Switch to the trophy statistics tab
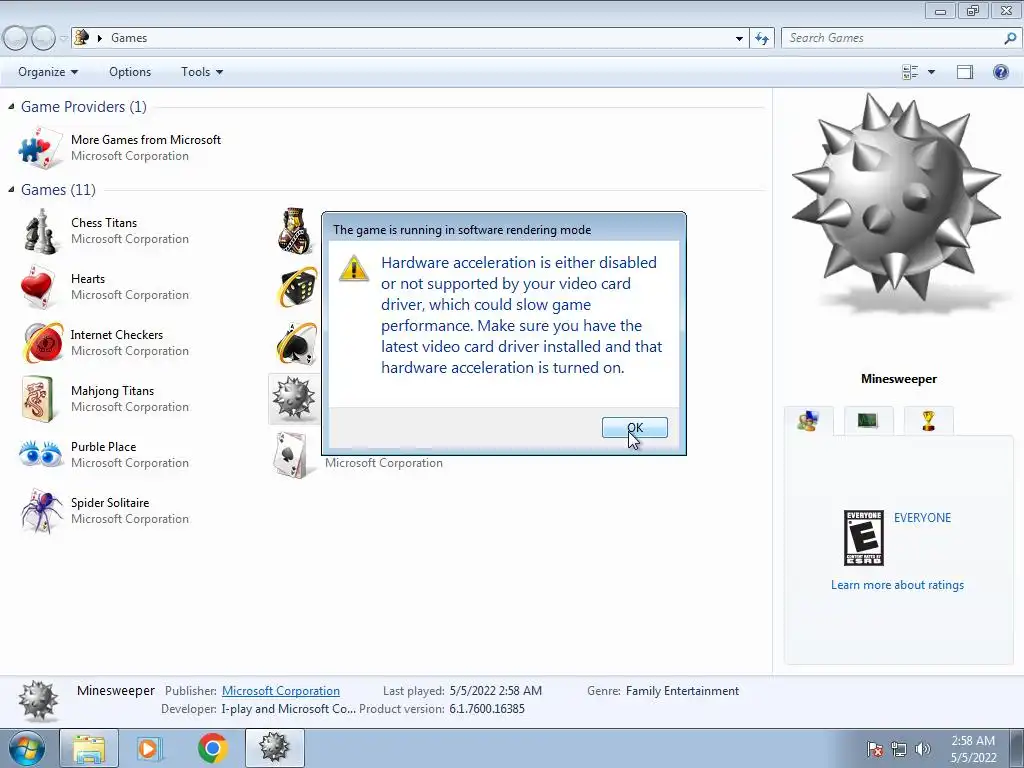The width and height of the screenshot is (1024, 768). (928, 421)
